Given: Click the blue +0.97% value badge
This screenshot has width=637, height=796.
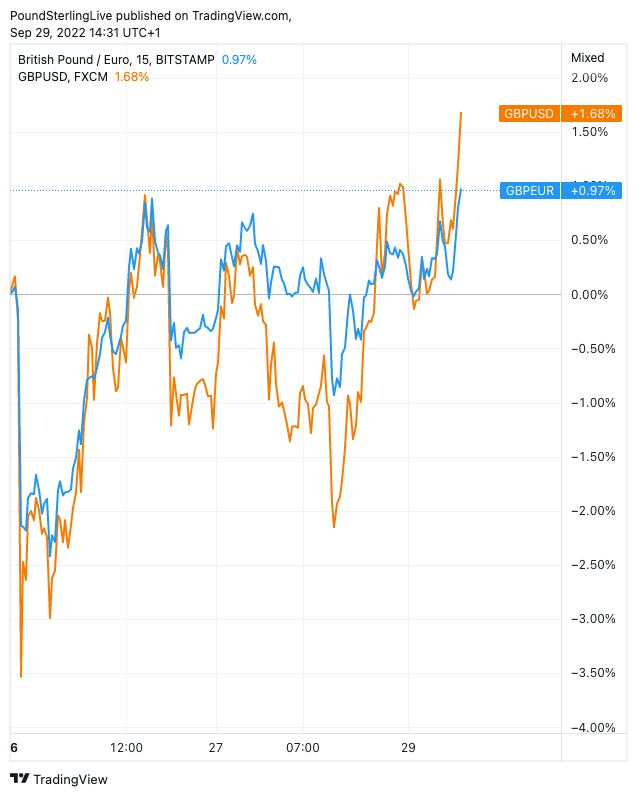Looking at the screenshot, I should click(x=594, y=190).
